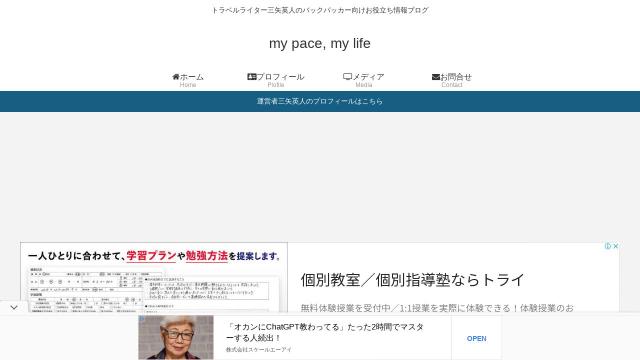Click the photo of the elderly woman with glasses

pyautogui.click(x=176, y=337)
